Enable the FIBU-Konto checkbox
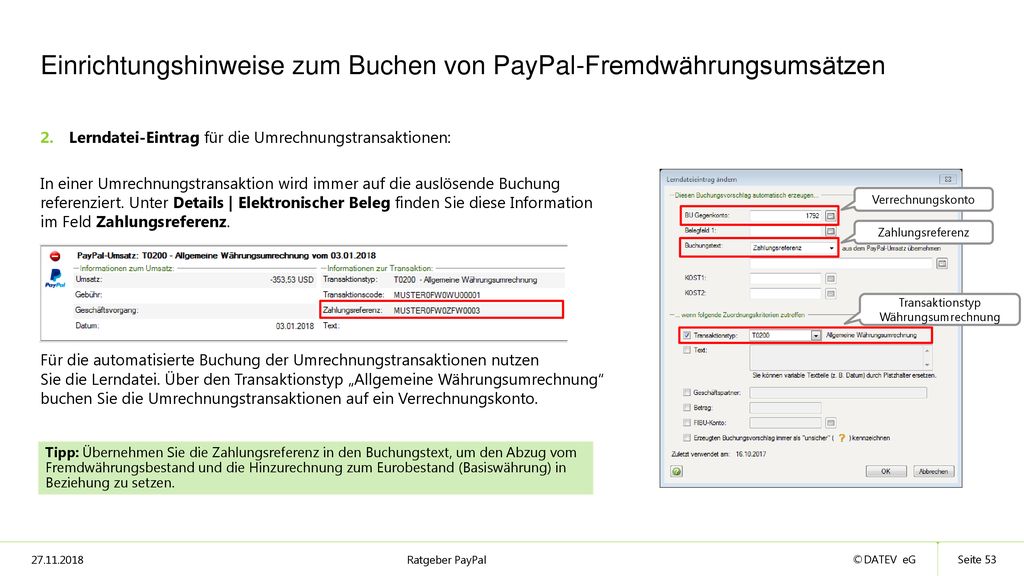The width and height of the screenshot is (1024, 576). point(686,423)
